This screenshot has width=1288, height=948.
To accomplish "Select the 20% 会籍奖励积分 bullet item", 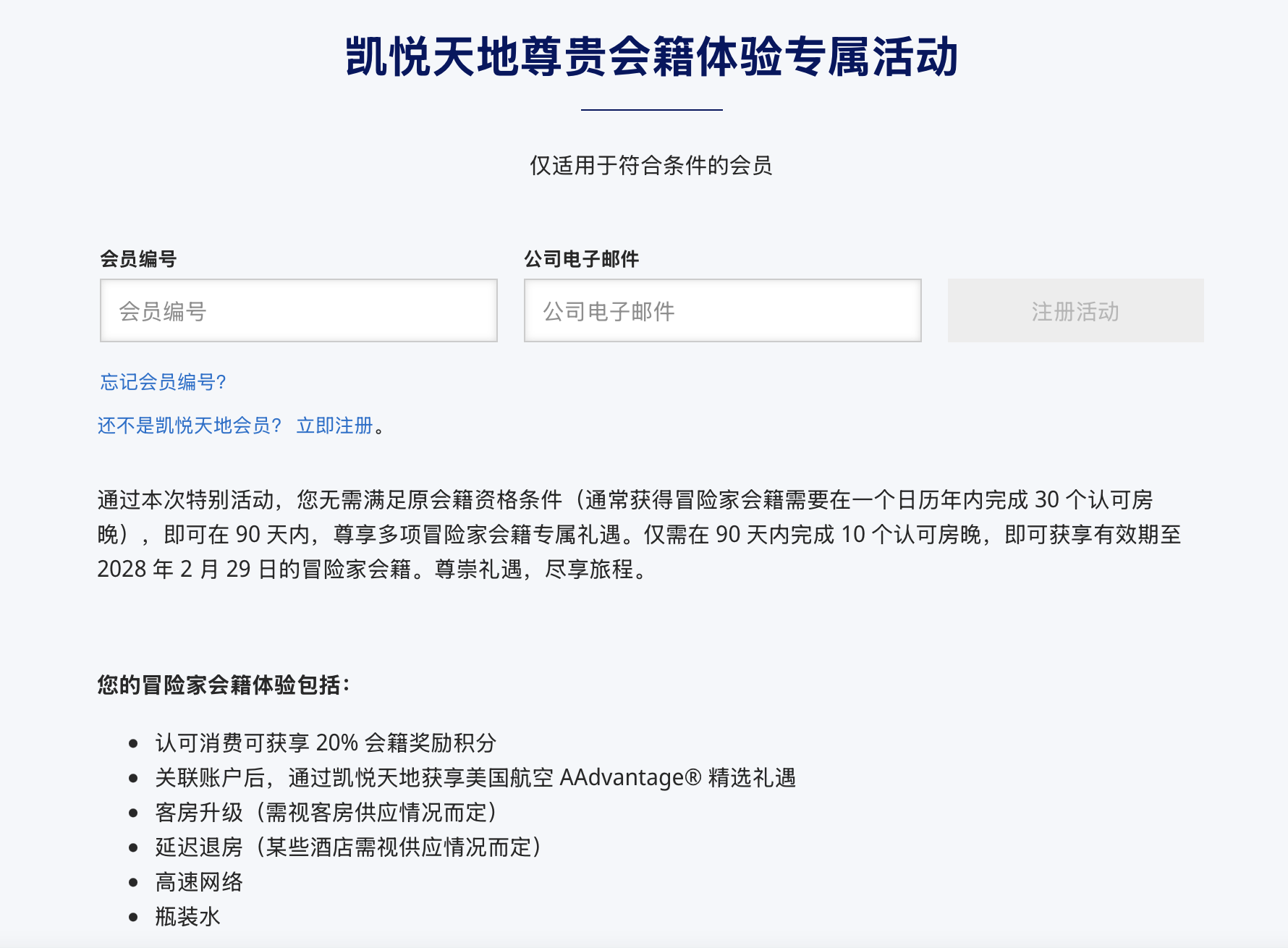I will coord(326,742).
